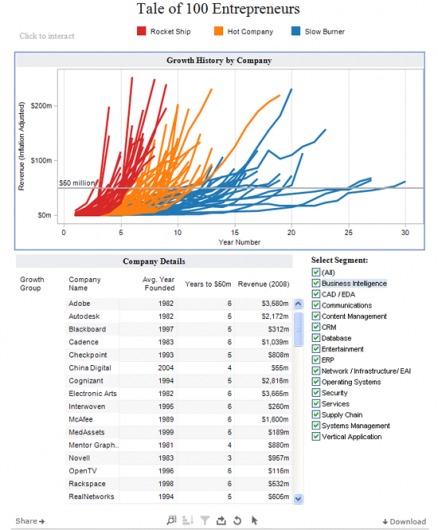
Task: Click the Growth History by Company header
Action: [x=219, y=61]
